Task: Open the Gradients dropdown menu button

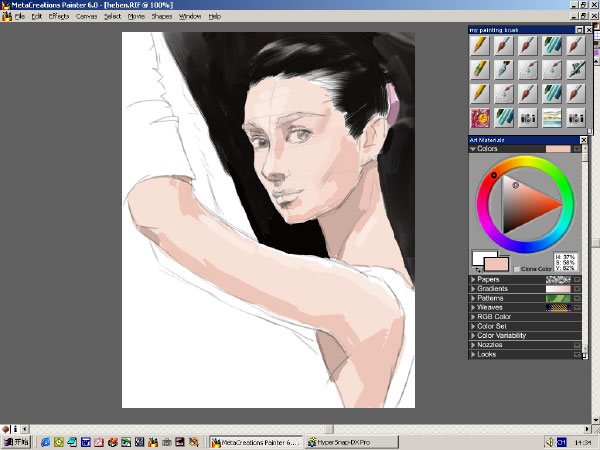Action: pyautogui.click(x=577, y=289)
